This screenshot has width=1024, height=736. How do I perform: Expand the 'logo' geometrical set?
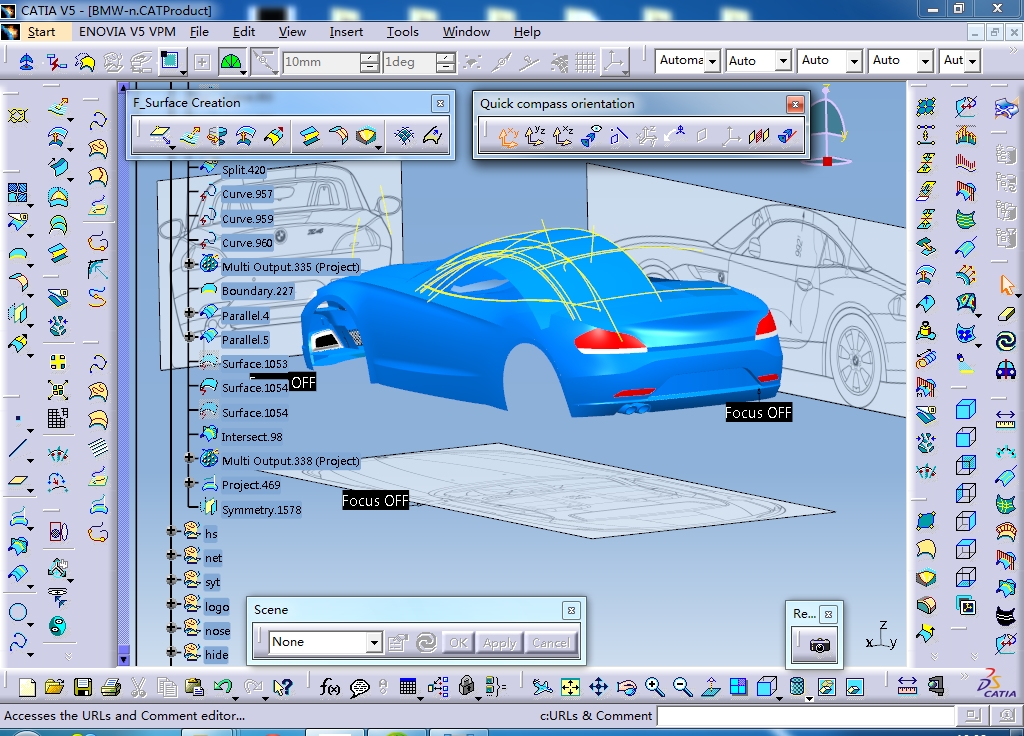(x=172, y=604)
